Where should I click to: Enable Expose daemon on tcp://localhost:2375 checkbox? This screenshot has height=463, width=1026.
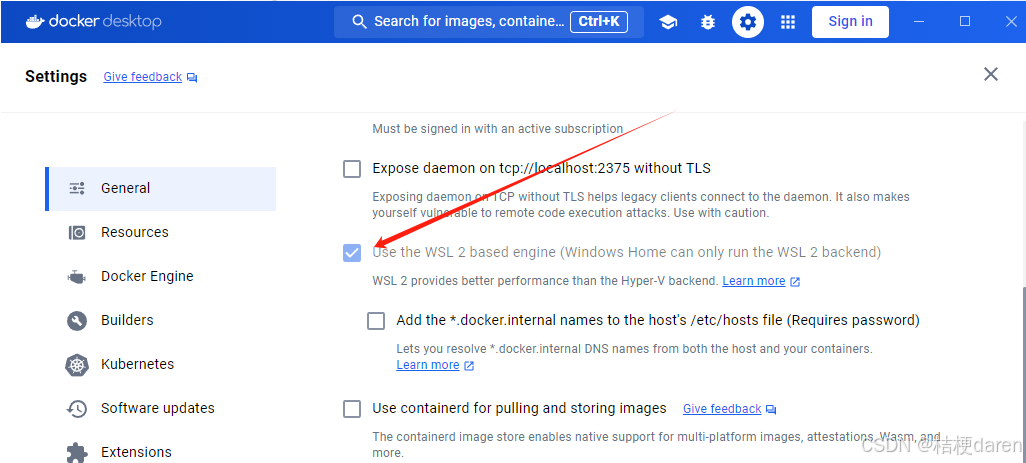(x=352, y=169)
